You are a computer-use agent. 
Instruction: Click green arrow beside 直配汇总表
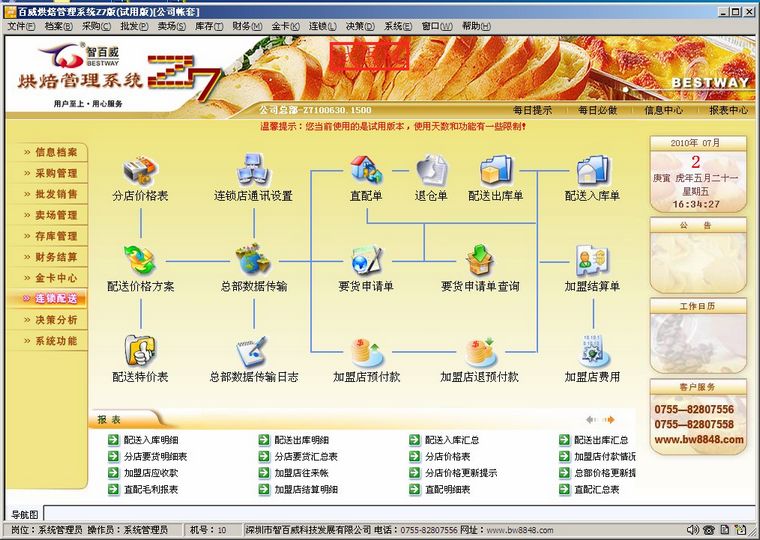(564, 490)
